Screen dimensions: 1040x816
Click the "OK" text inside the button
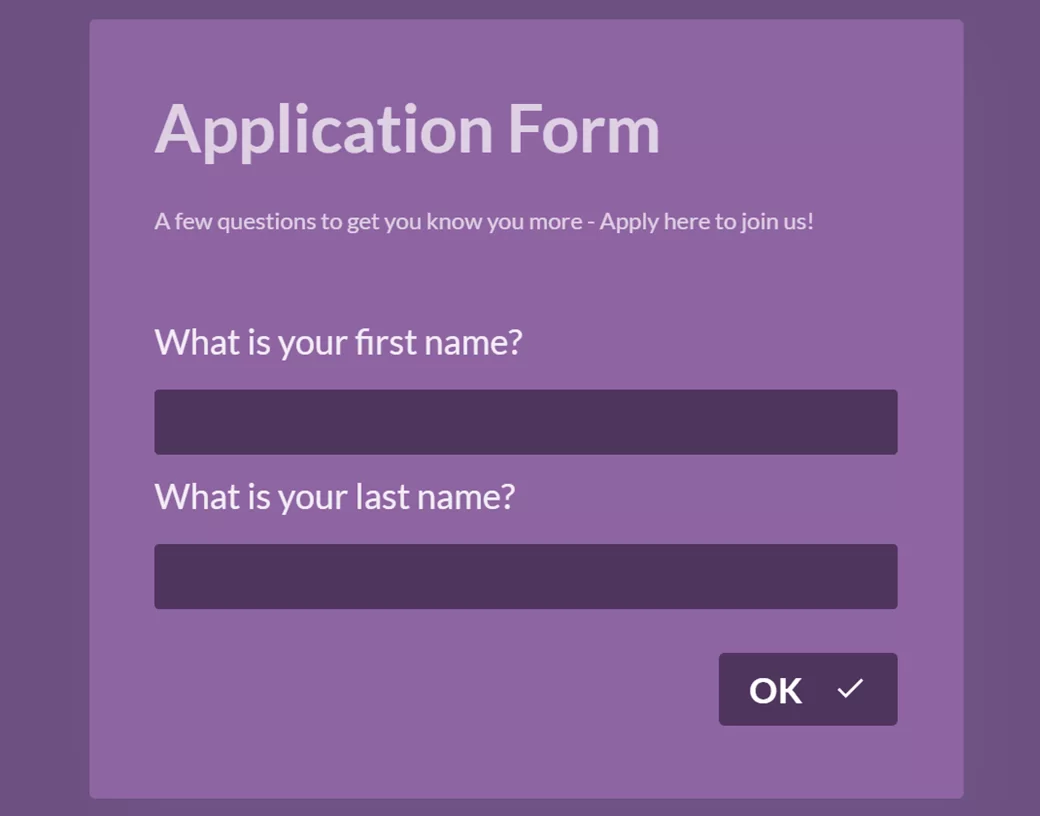pos(775,690)
